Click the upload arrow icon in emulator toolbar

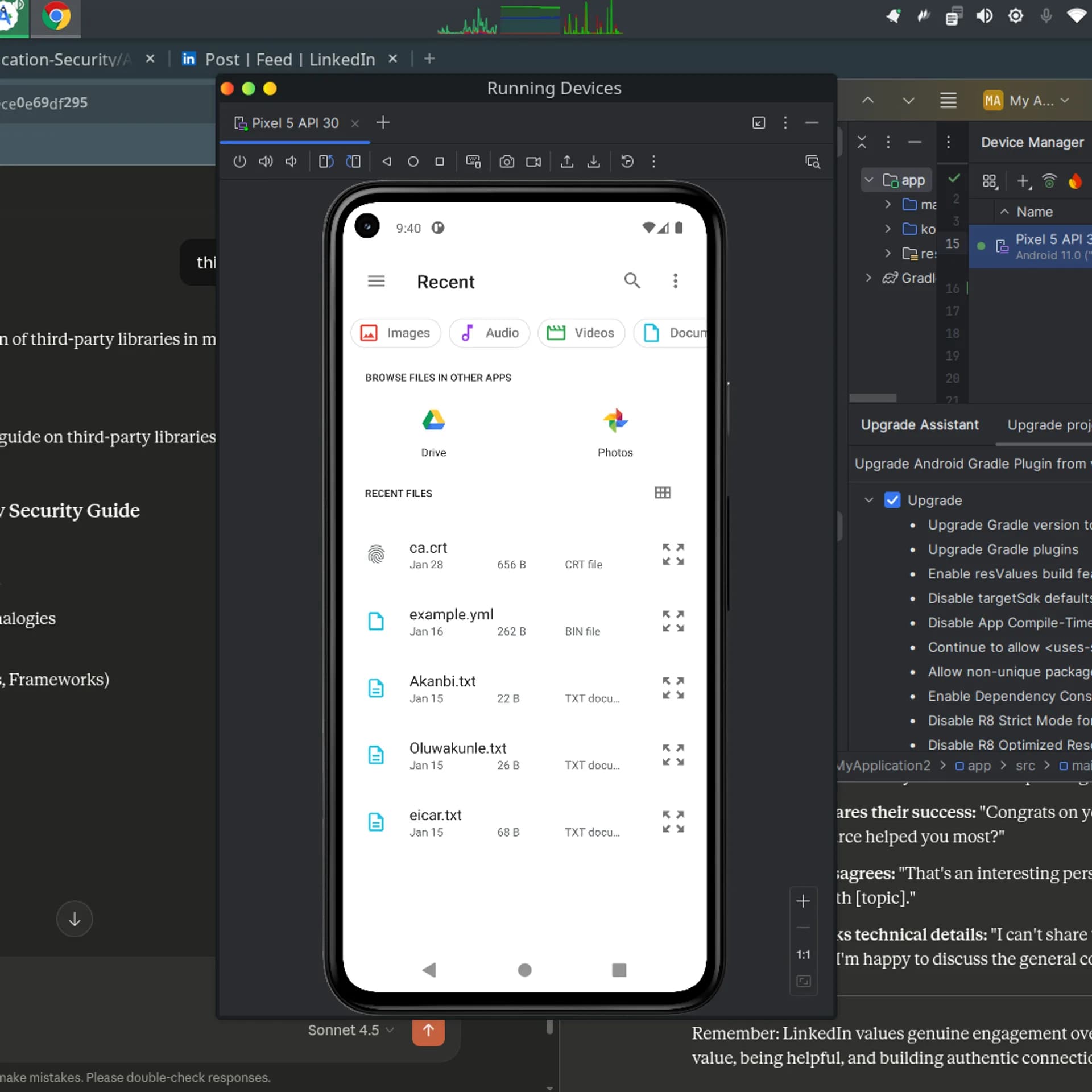pos(567,162)
